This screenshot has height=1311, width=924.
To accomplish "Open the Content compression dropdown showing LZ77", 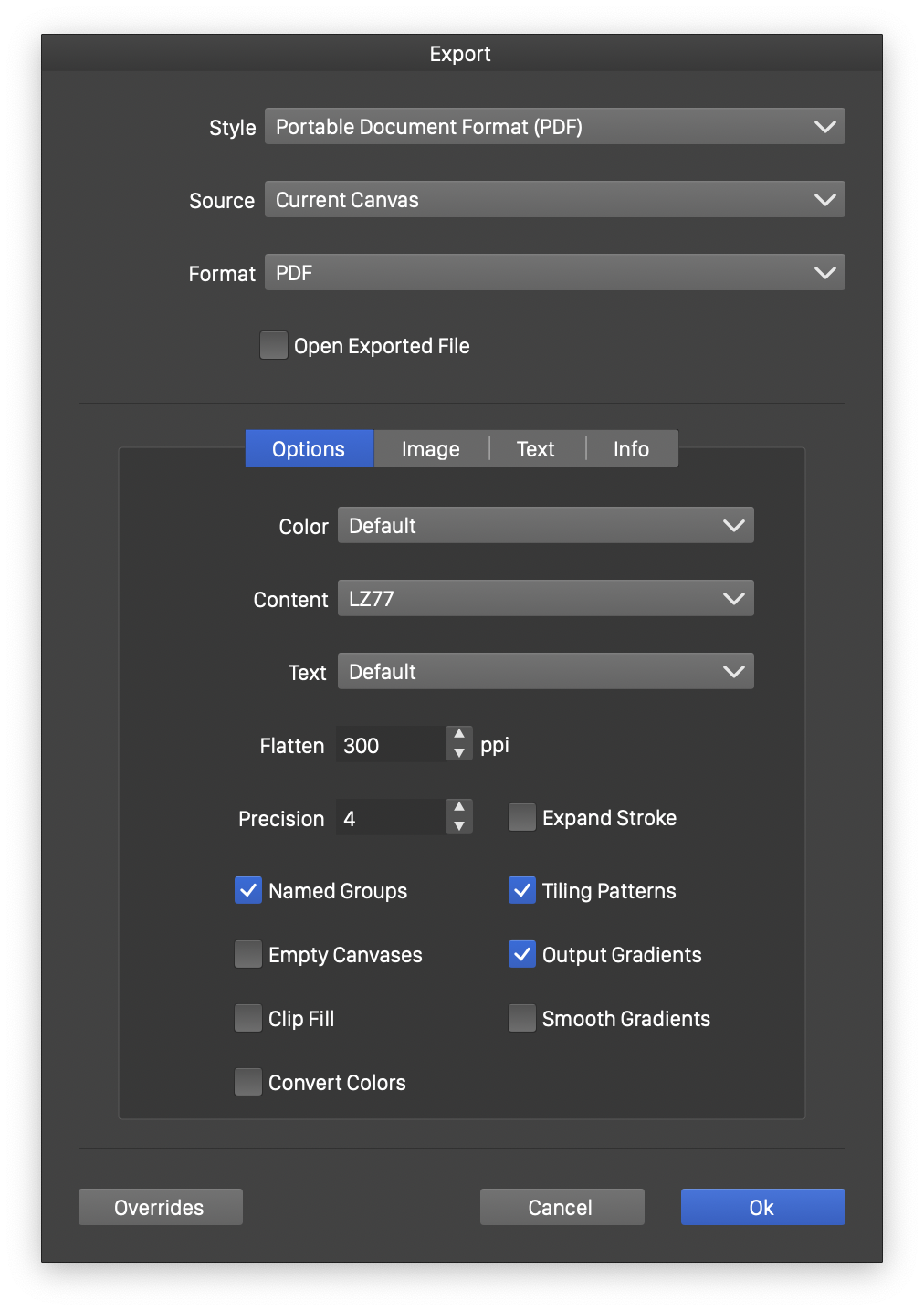I will tap(545, 599).
